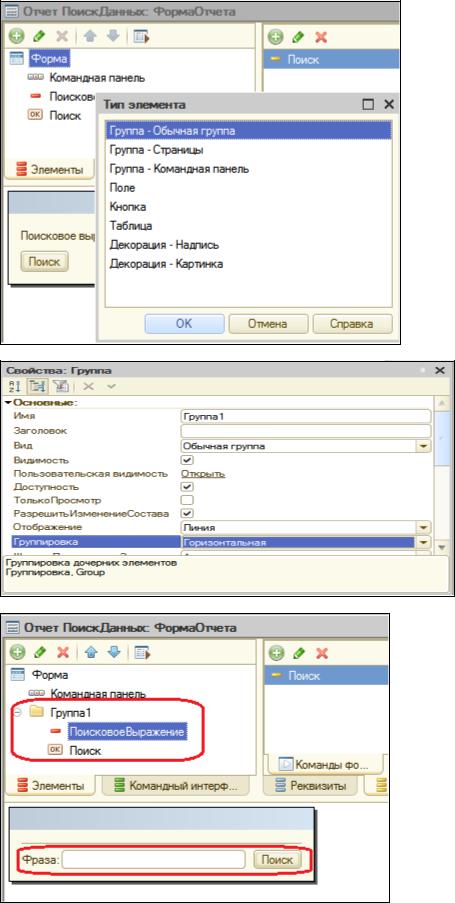Click Поиск button under Поисковое выражение preview
This screenshot has width=455, height=903.
point(44,261)
